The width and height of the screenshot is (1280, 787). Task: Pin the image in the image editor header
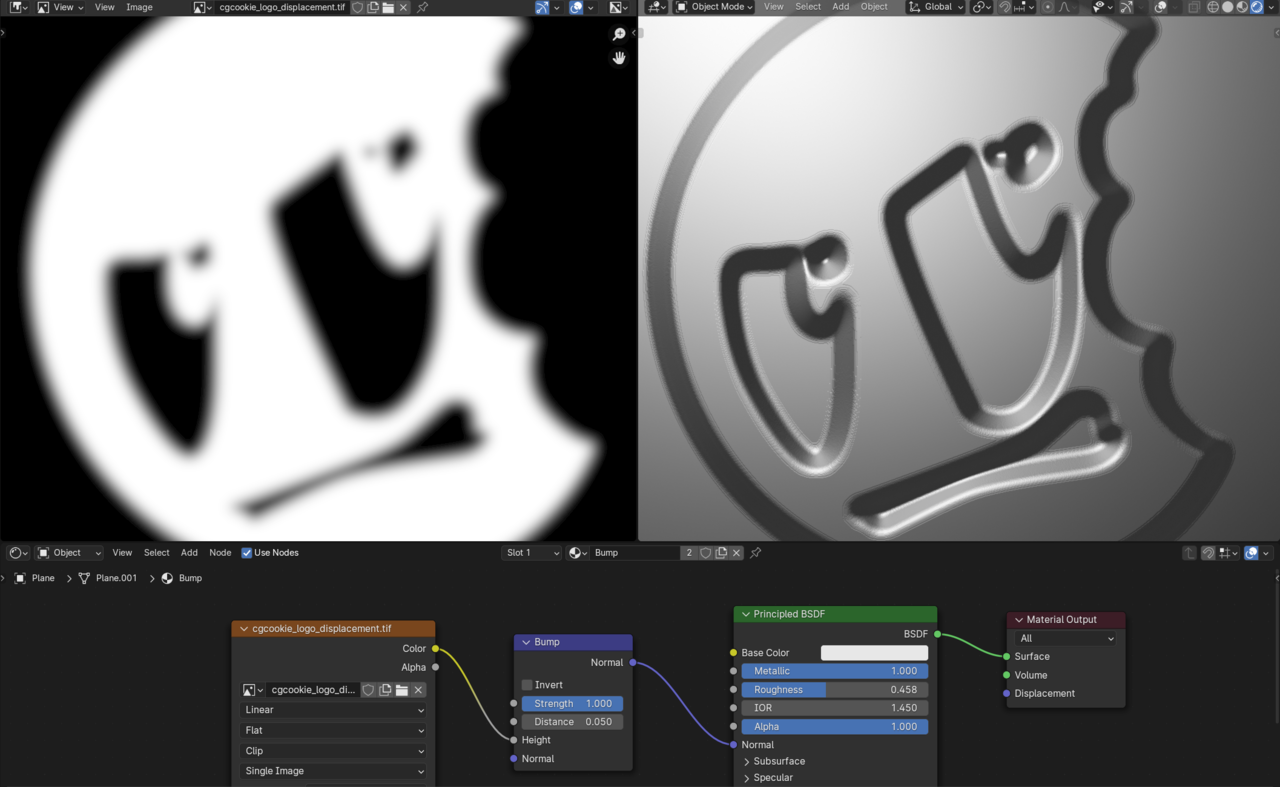coord(422,7)
